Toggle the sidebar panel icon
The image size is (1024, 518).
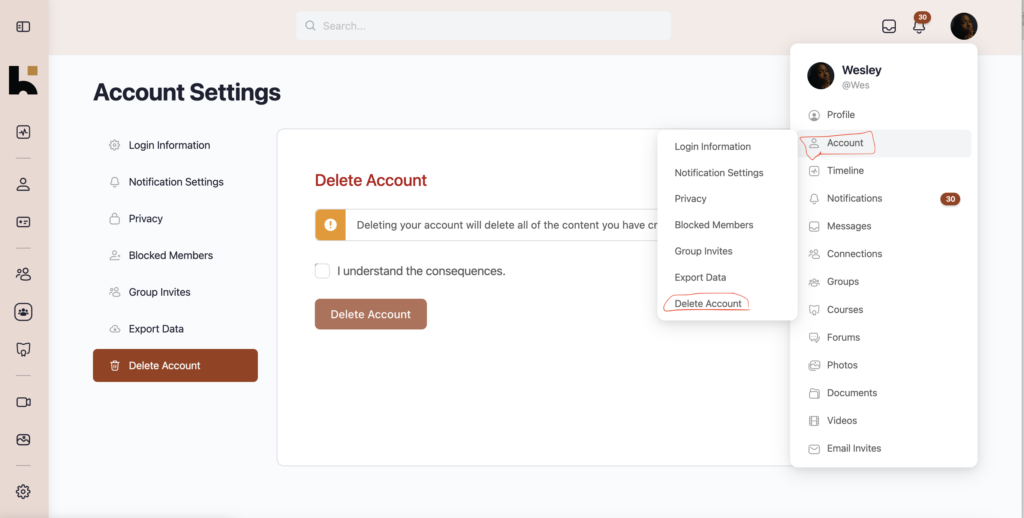tap(23, 27)
